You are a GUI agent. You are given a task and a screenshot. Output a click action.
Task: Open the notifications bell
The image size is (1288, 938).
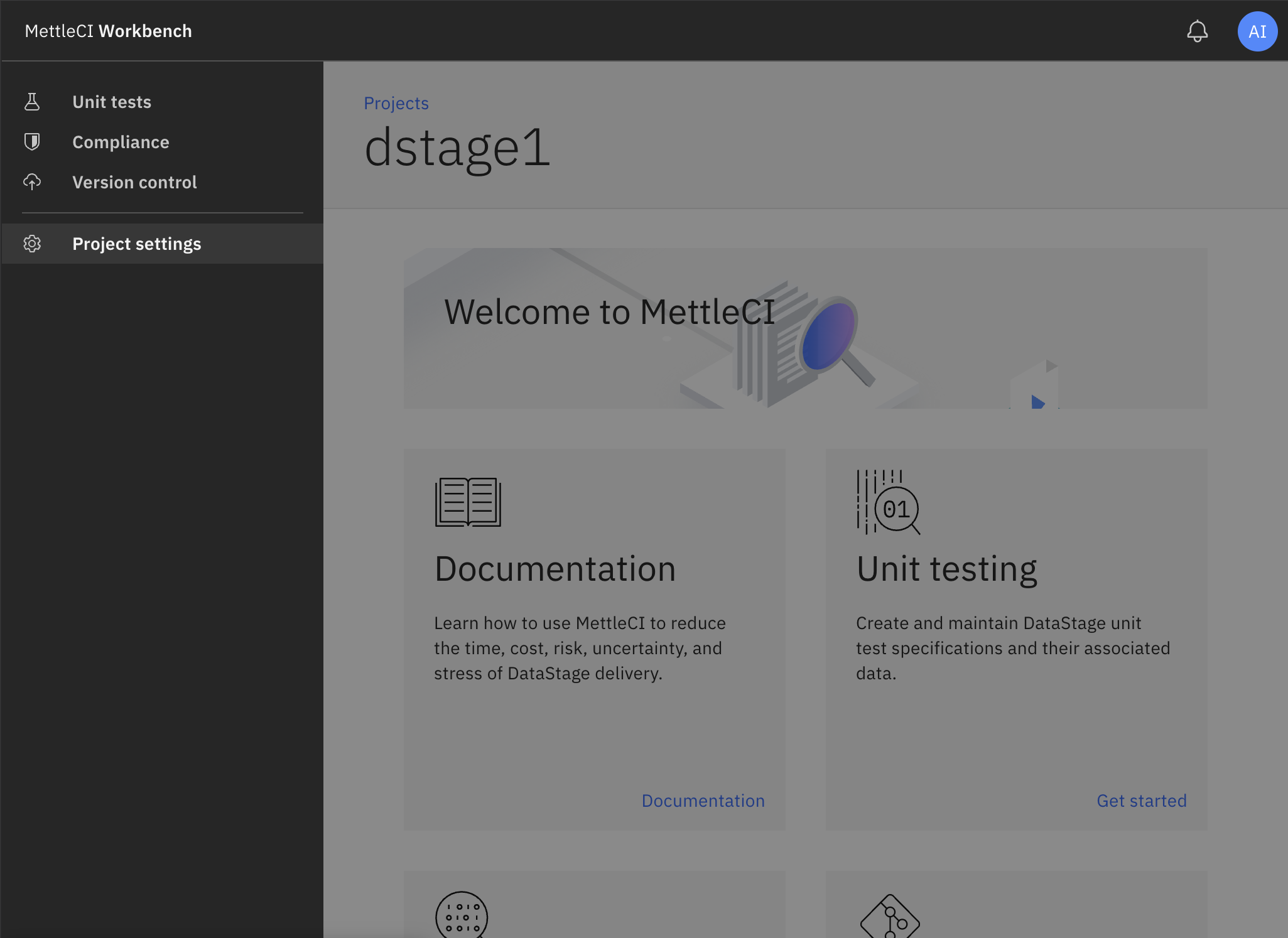point(1198,31)
